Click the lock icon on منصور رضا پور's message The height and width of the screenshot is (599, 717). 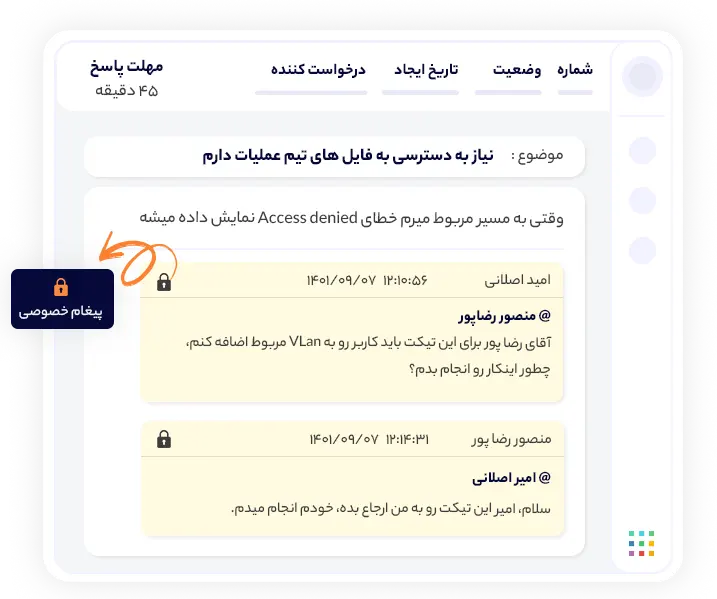(x=164, y=438)
